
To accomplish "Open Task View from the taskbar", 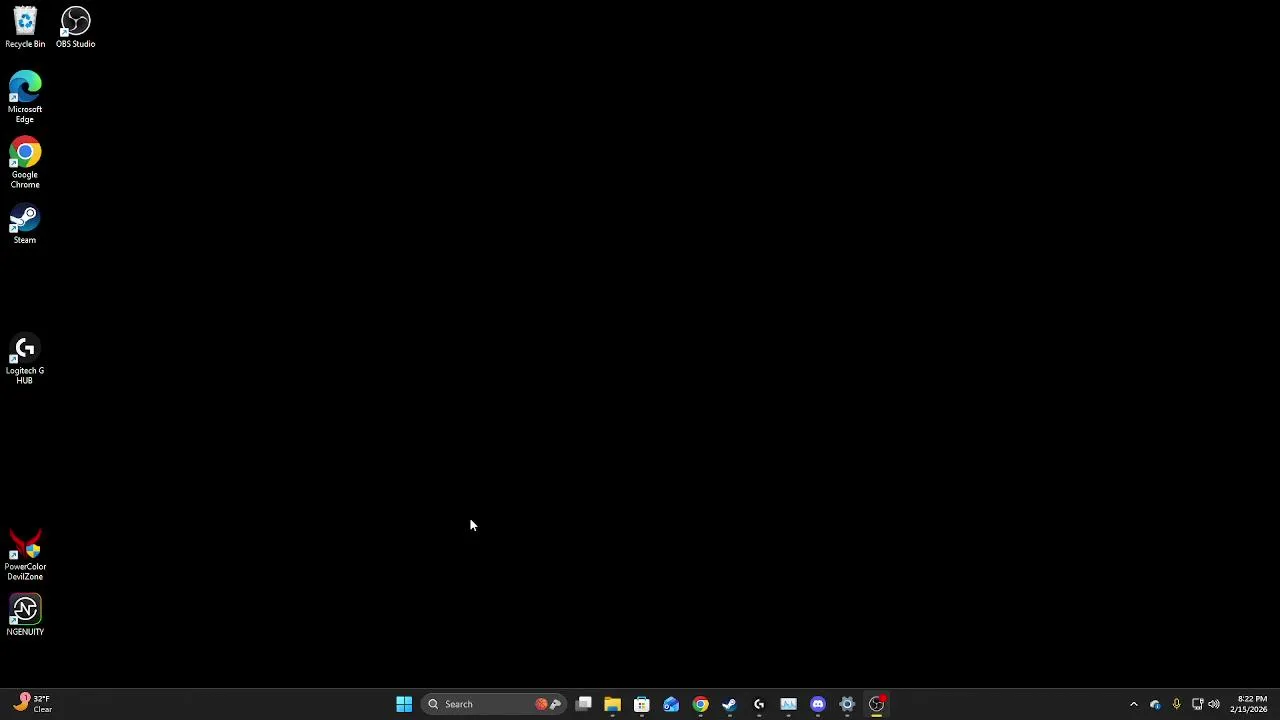I will (x=584, y=704).
